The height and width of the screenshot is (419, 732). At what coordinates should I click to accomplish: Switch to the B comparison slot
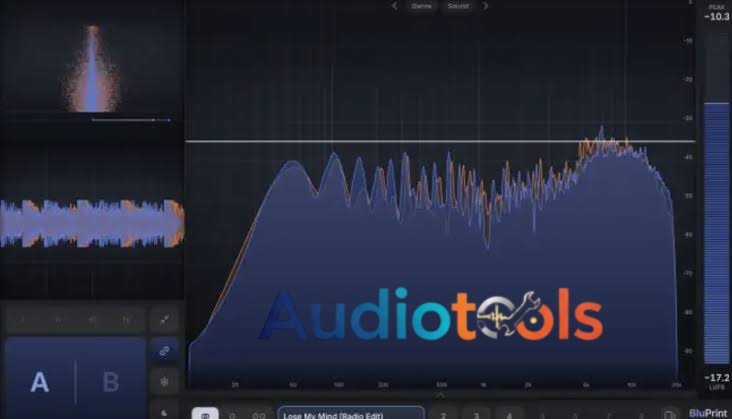[111, 382]
